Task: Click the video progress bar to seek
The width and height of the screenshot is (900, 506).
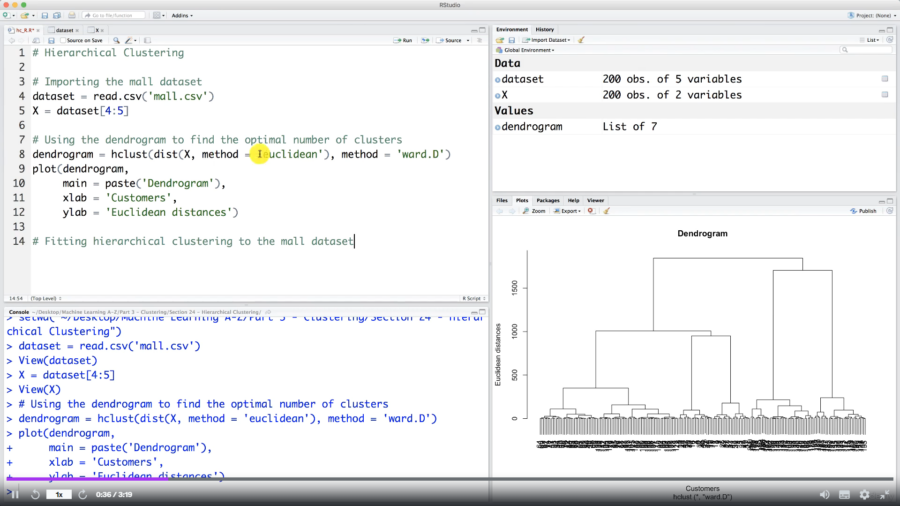Action: point(450,480)
